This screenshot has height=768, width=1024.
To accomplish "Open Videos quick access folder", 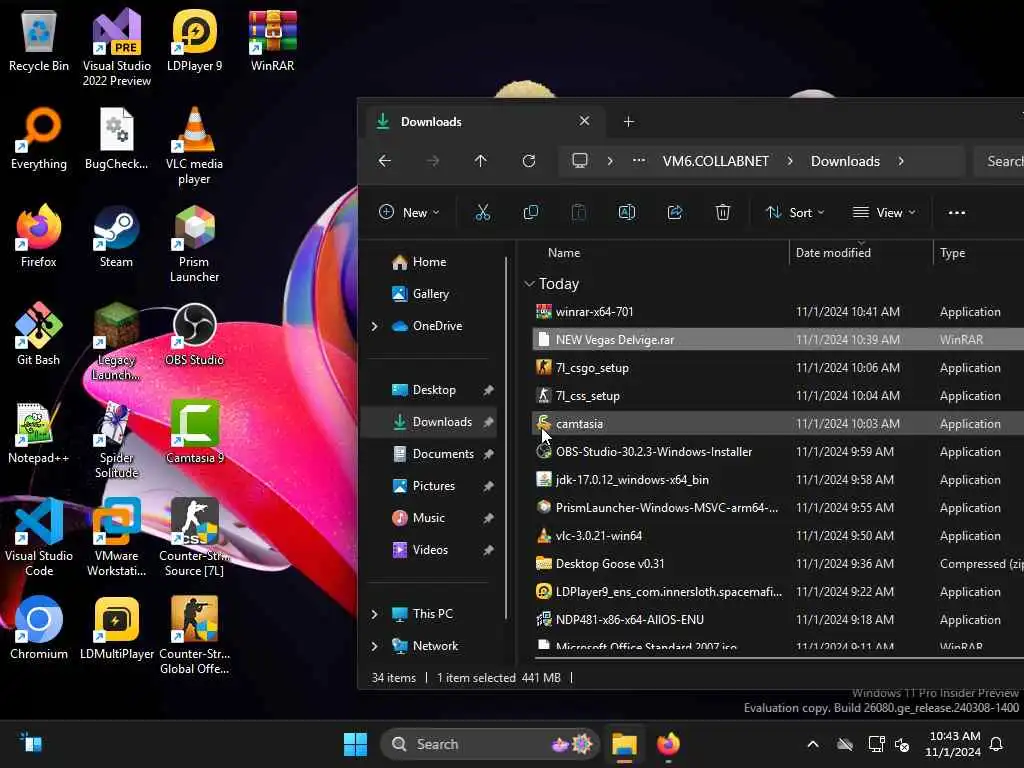I will click(431, 550).
